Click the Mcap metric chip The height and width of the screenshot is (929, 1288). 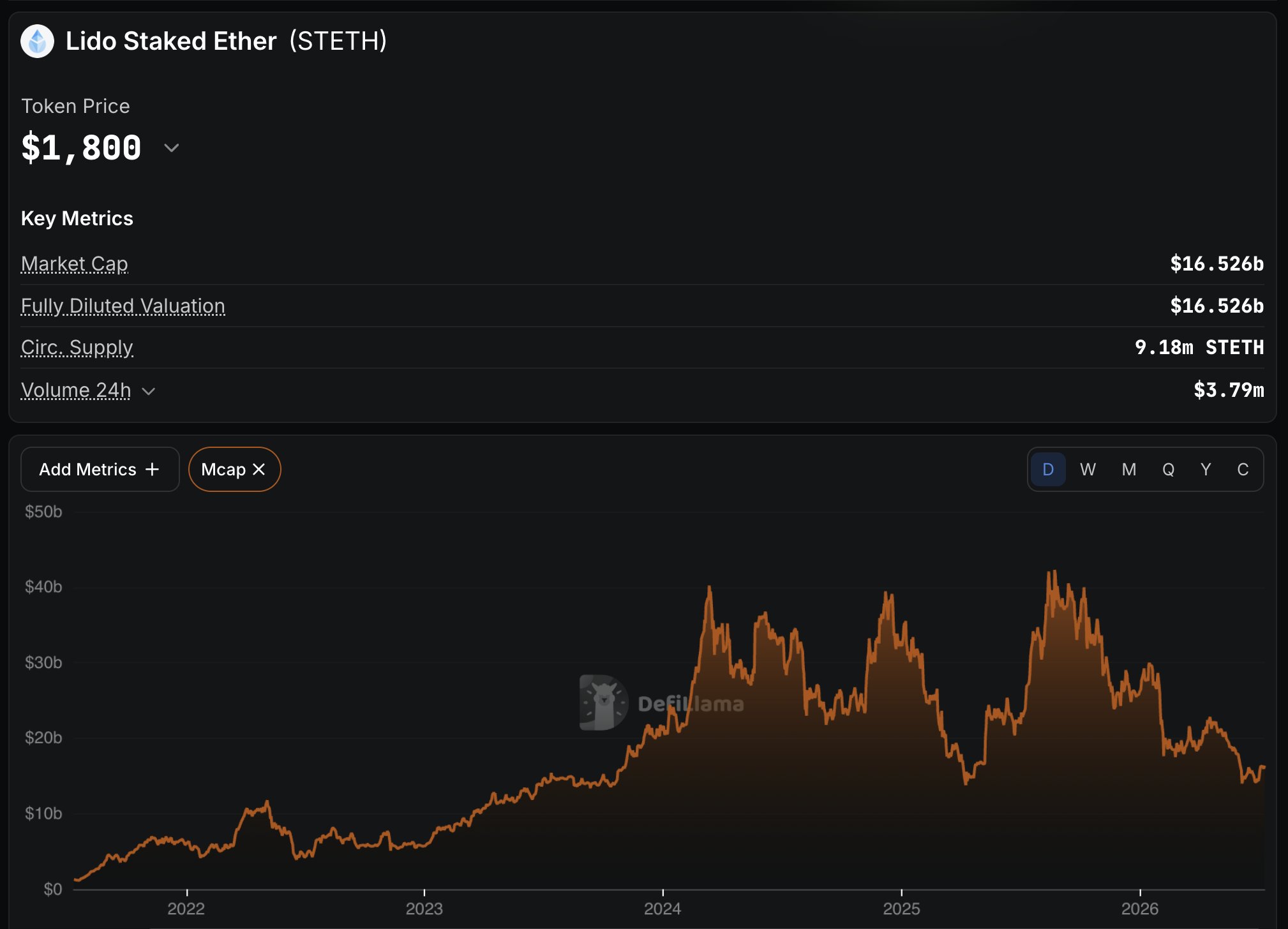click(235, 470)
